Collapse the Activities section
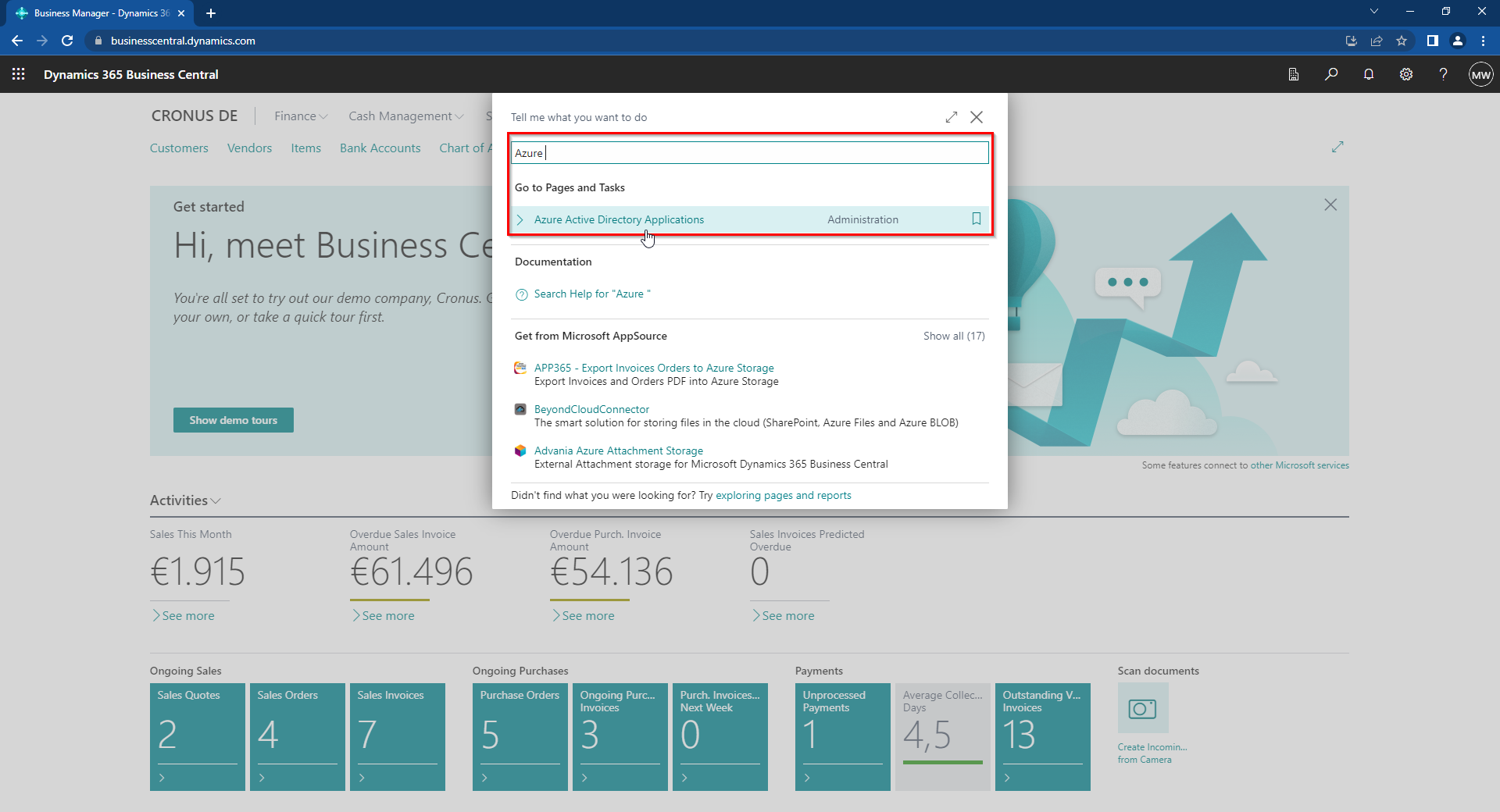Viewport: 1500px width, 812px height. coord(186,500)
